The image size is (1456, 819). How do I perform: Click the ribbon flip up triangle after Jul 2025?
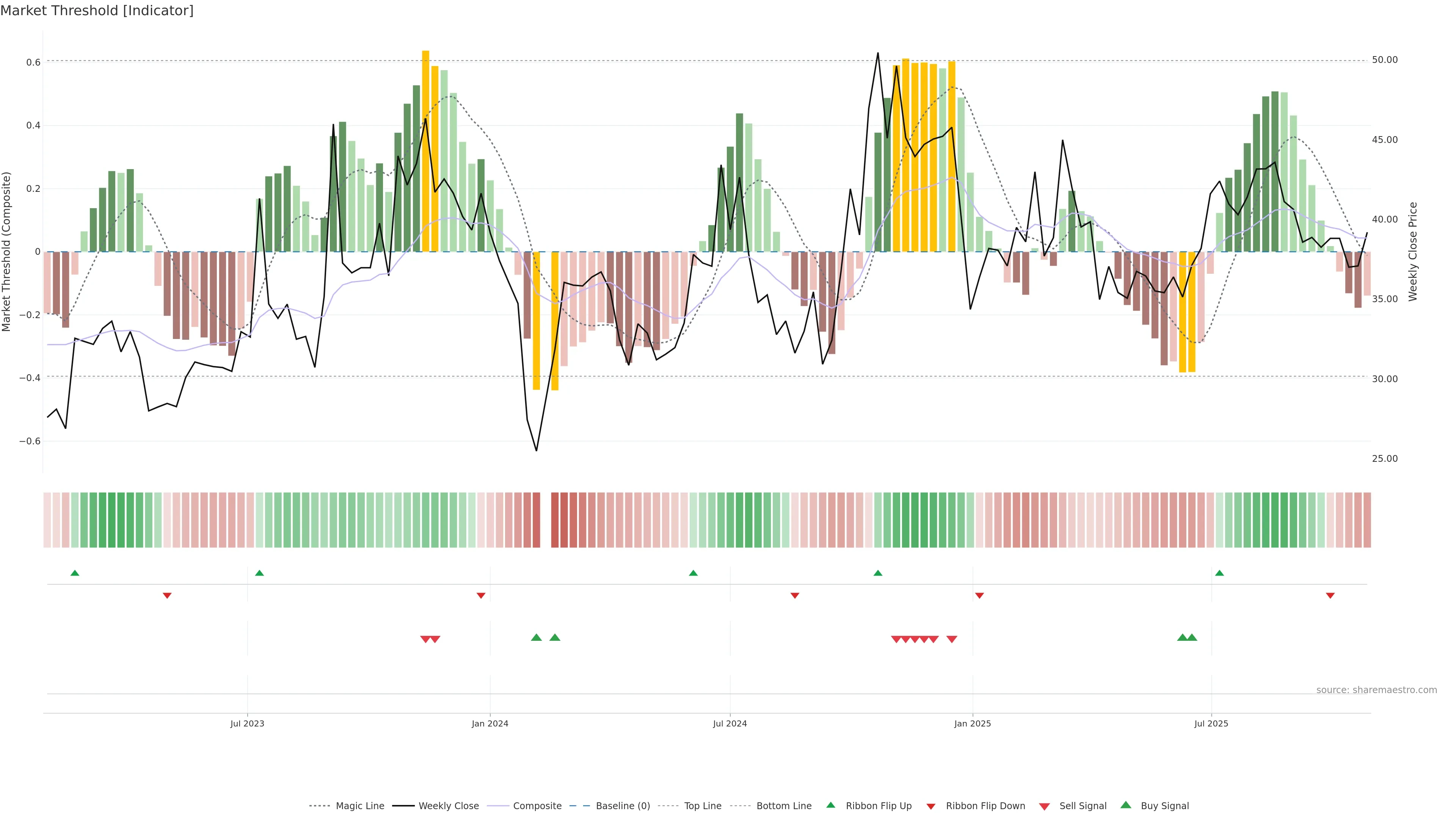(x=1219, y=573)
